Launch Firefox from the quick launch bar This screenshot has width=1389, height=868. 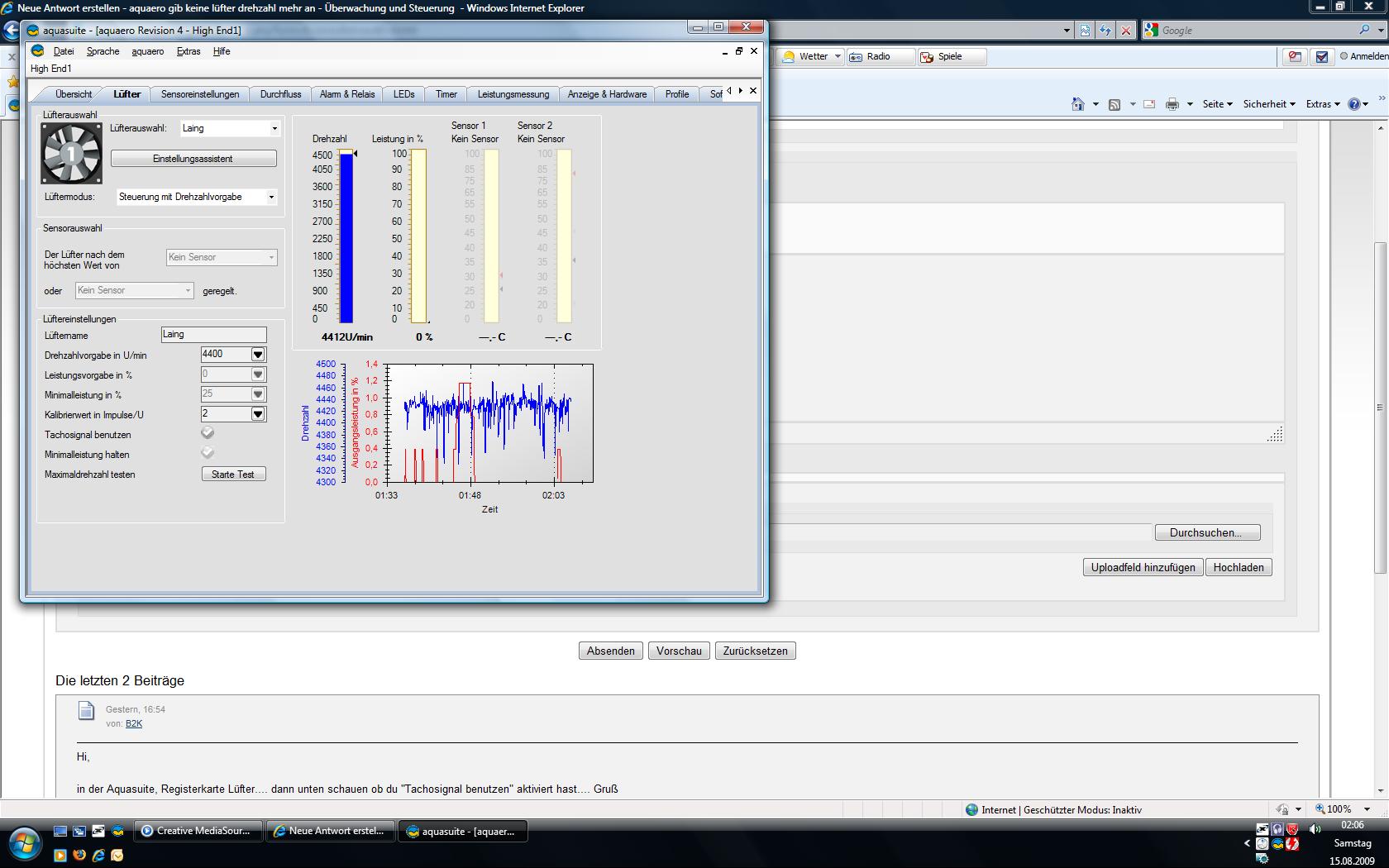tap(79, 855)
